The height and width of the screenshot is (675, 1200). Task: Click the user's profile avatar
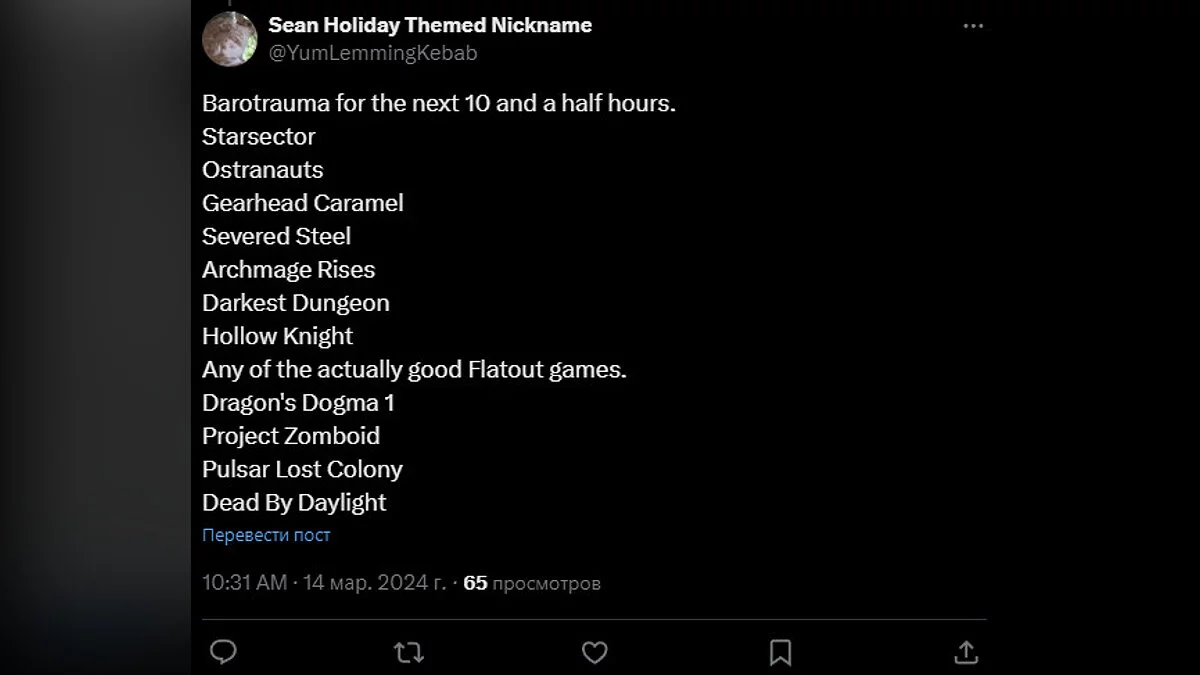[x=230, y=39]
